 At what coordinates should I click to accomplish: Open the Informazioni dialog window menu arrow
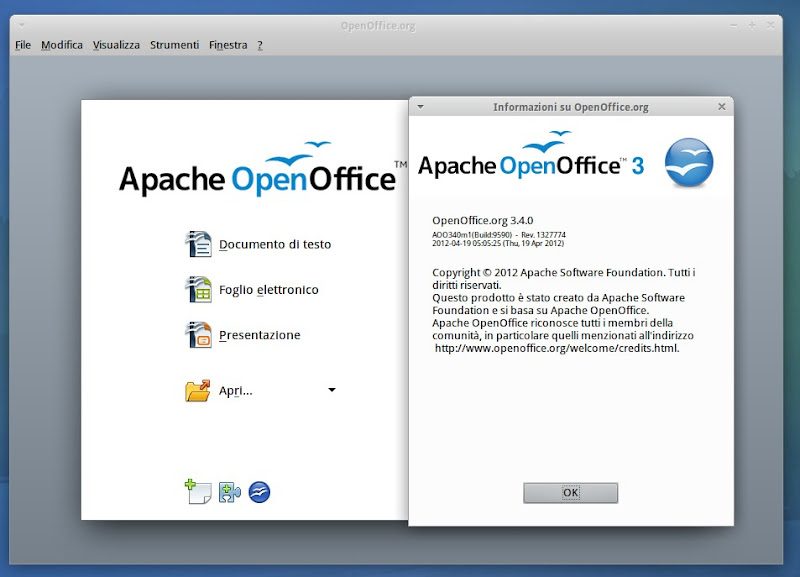420,107
